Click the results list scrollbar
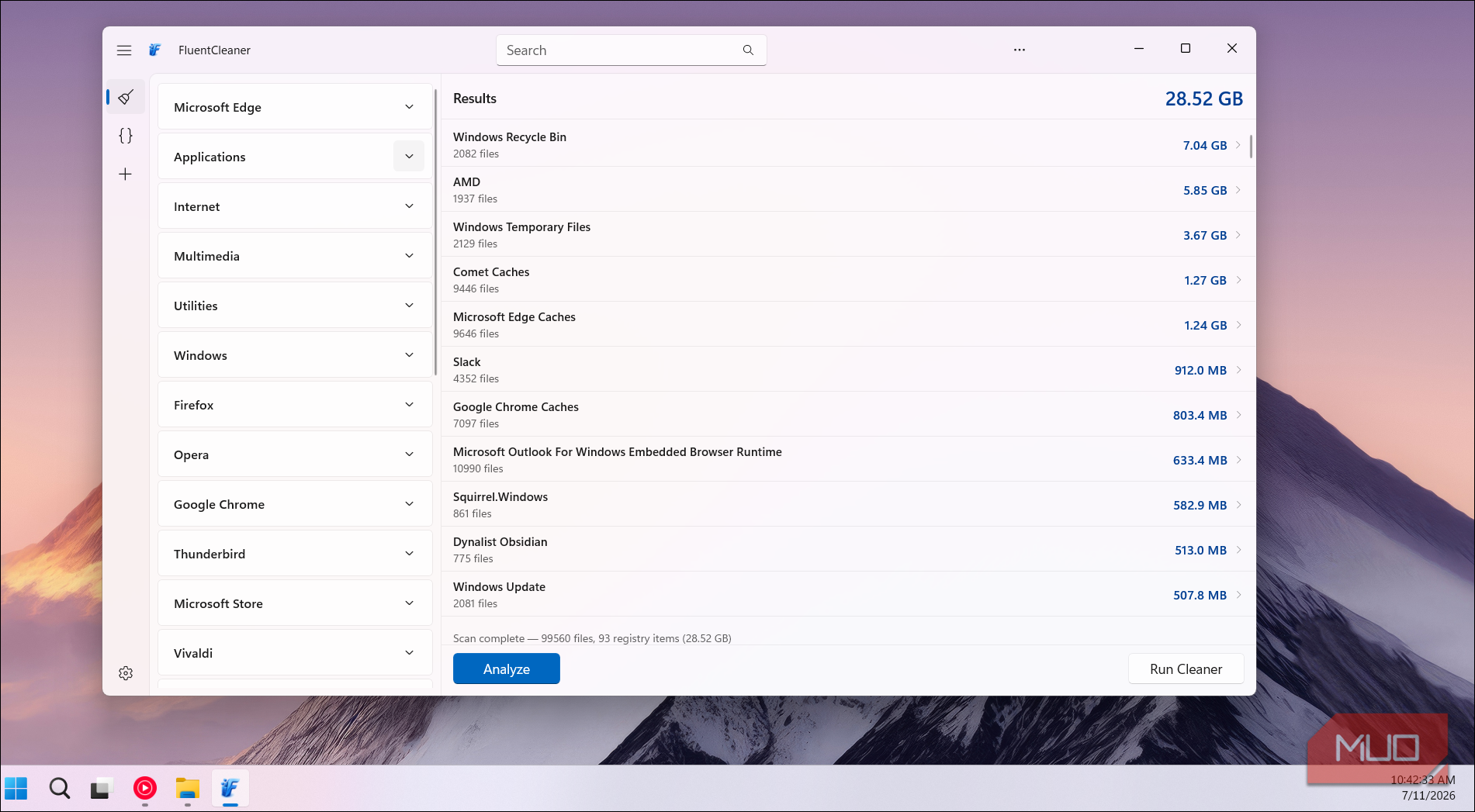Image resolution: width=1475 pixels, height=812 pixels. coord(1251,147)
